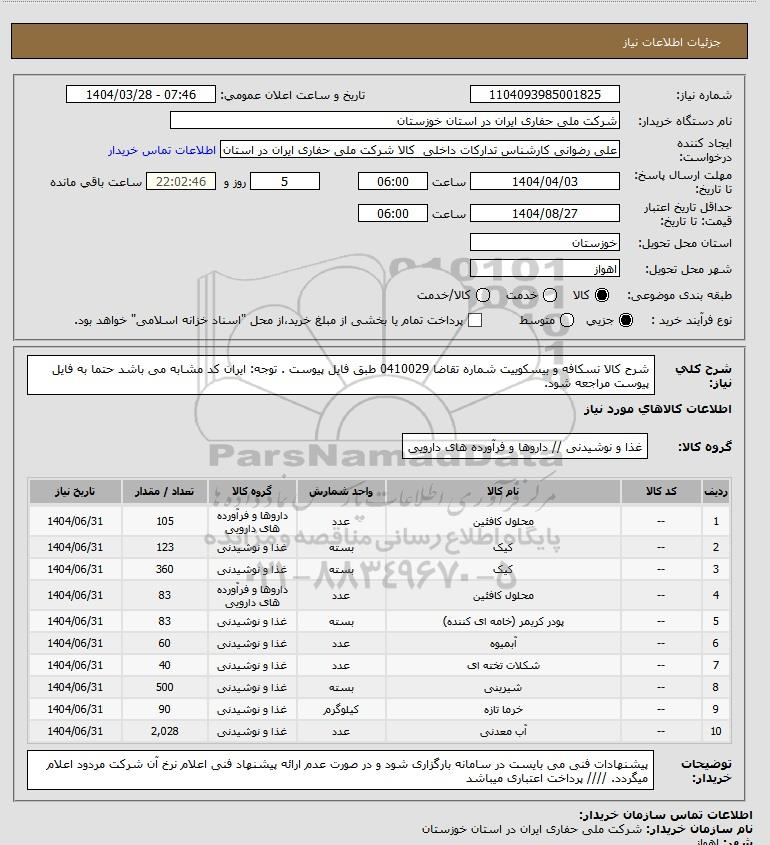
Task: Click the request creator field علی رضوانی
Action: [420, 150]
